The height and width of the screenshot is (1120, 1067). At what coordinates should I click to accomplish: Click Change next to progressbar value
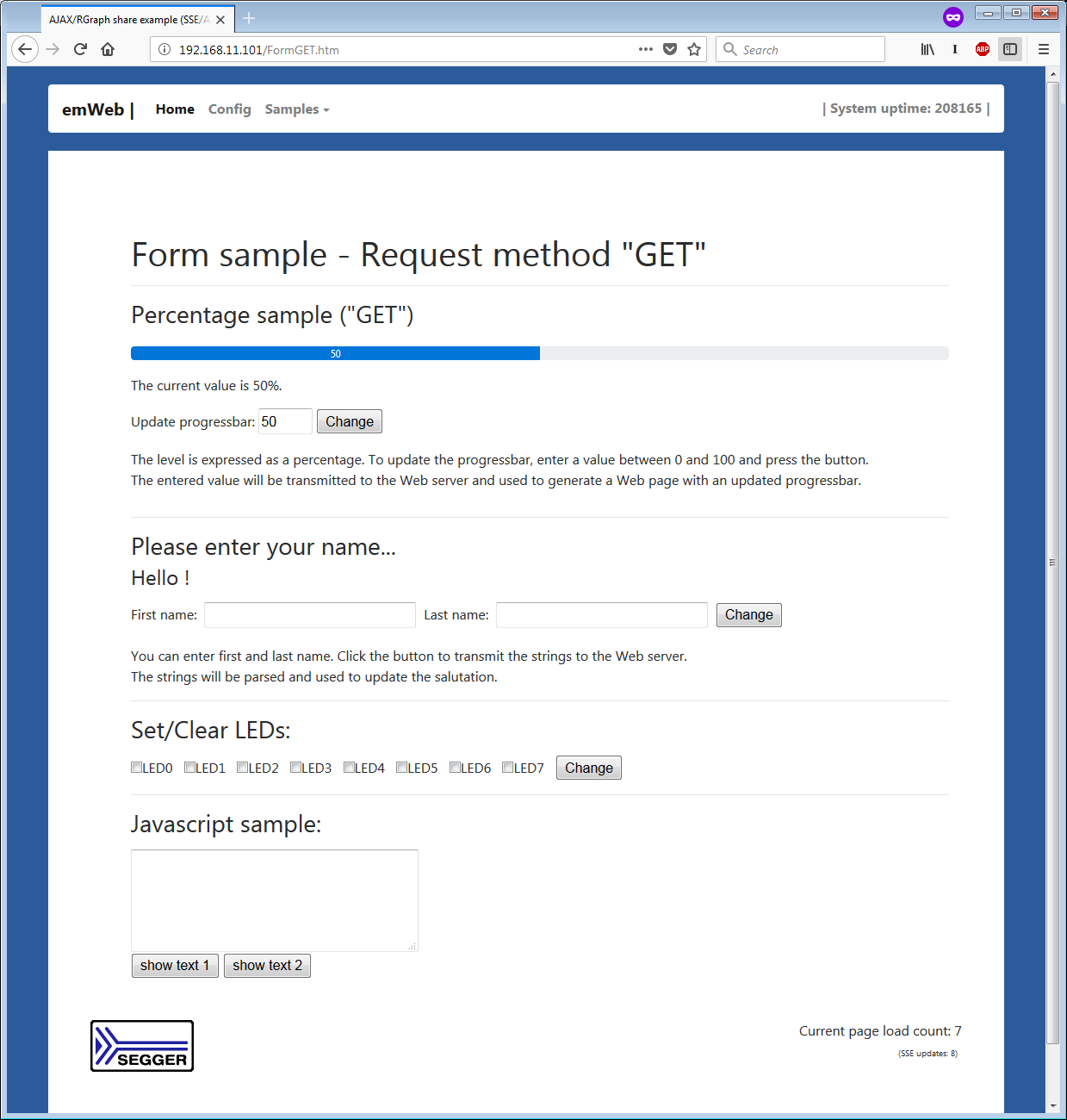click(350, 421)
